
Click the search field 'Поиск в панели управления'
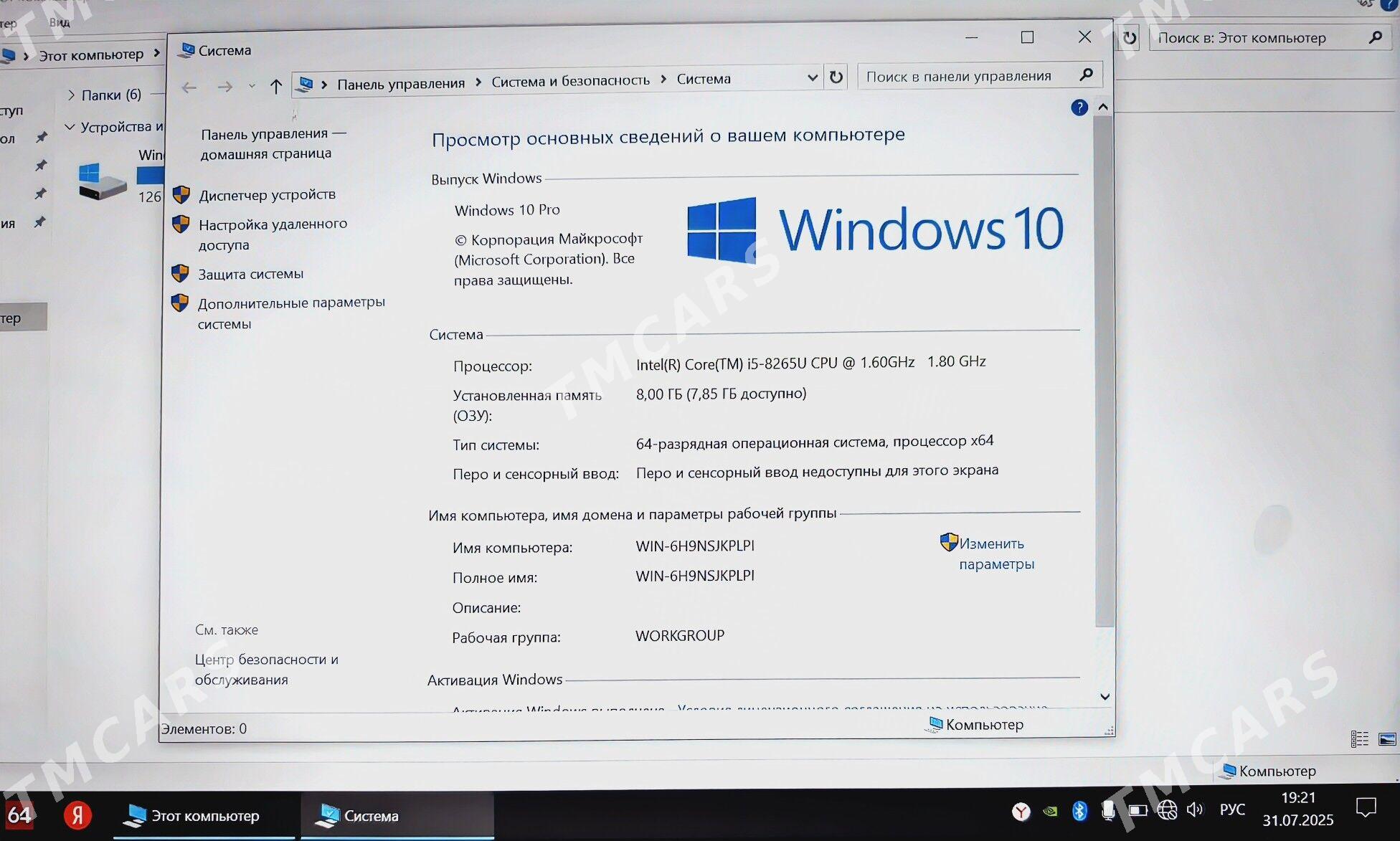[980, 75]
